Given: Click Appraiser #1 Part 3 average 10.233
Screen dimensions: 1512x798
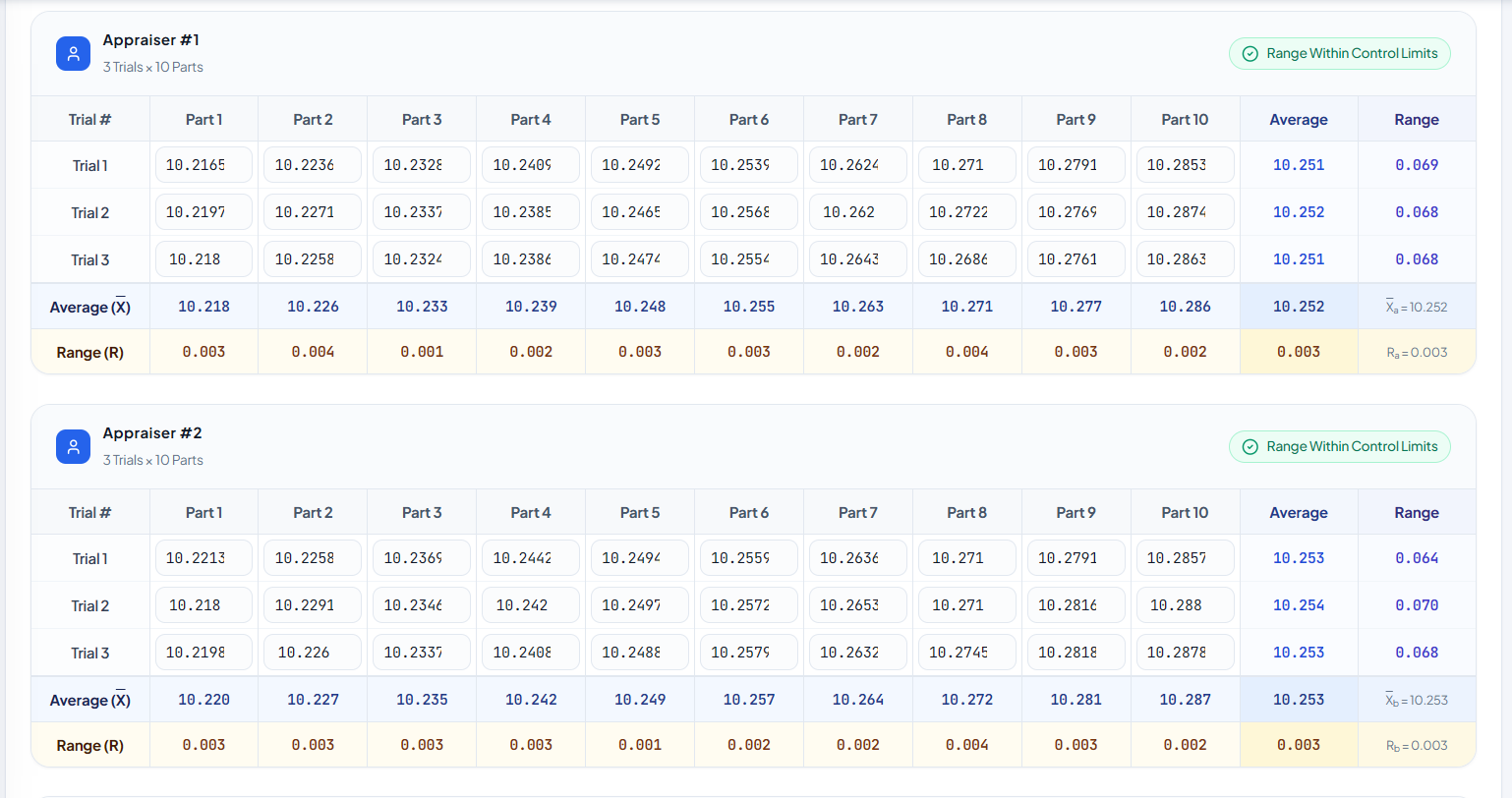Looking at the screenshot, I should pos(422,307).
